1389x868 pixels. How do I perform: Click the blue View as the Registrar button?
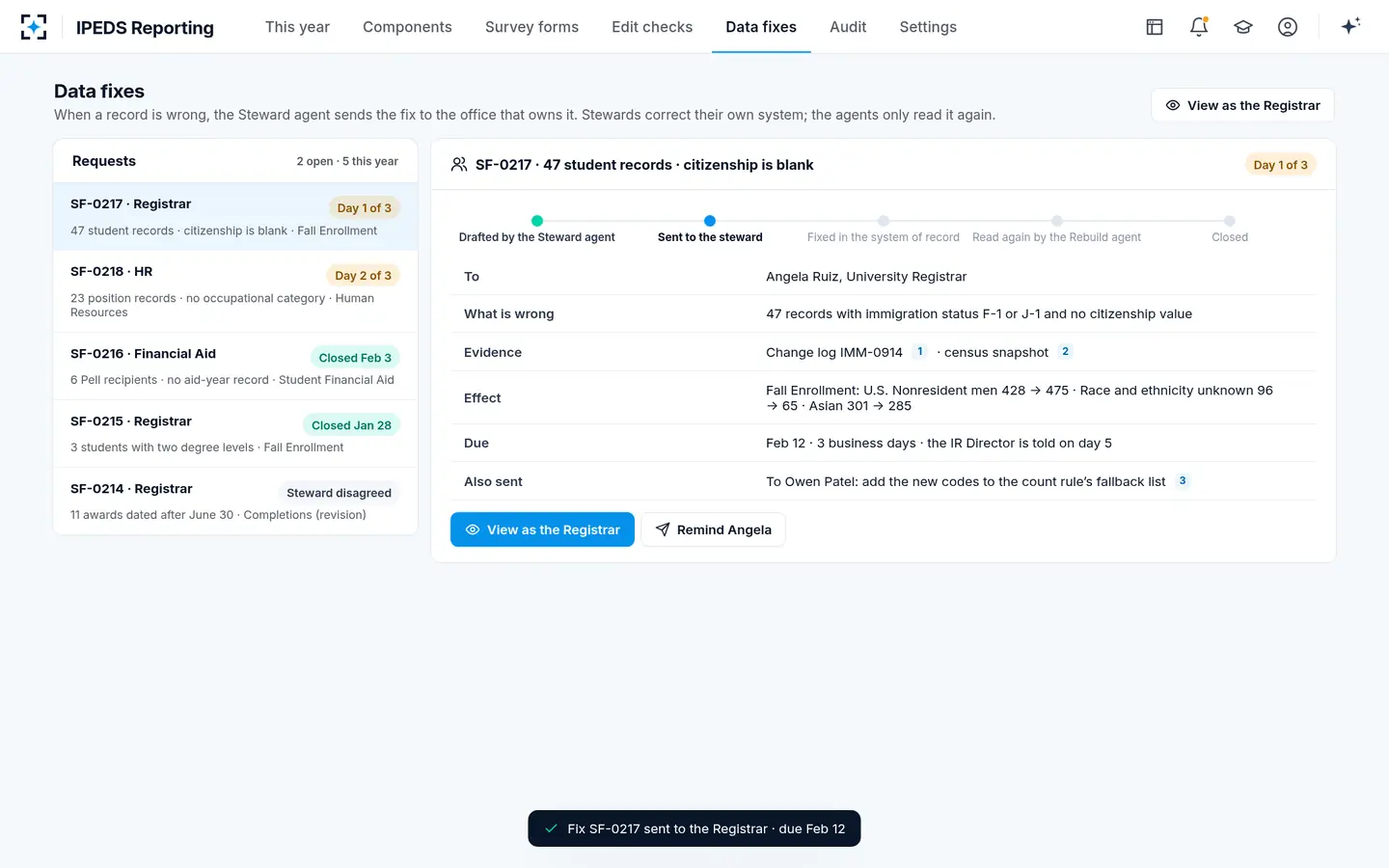coord(542,529)
